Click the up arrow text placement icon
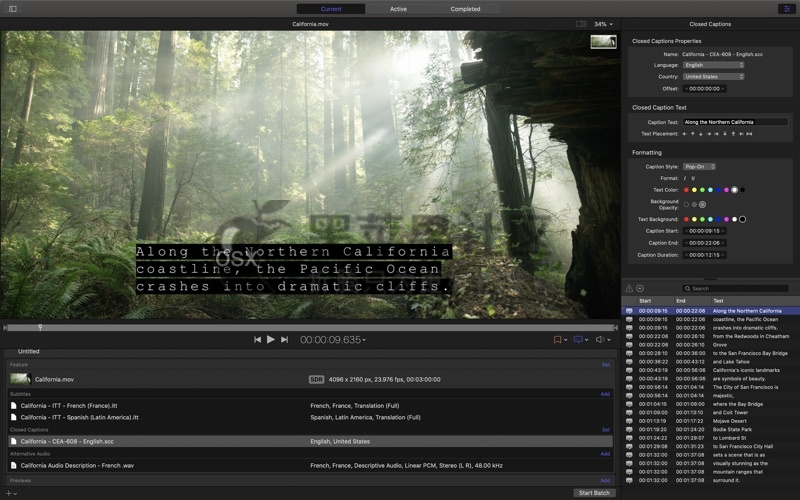The image size is (800, 500). pyautogui.click(x=692, y=134)
